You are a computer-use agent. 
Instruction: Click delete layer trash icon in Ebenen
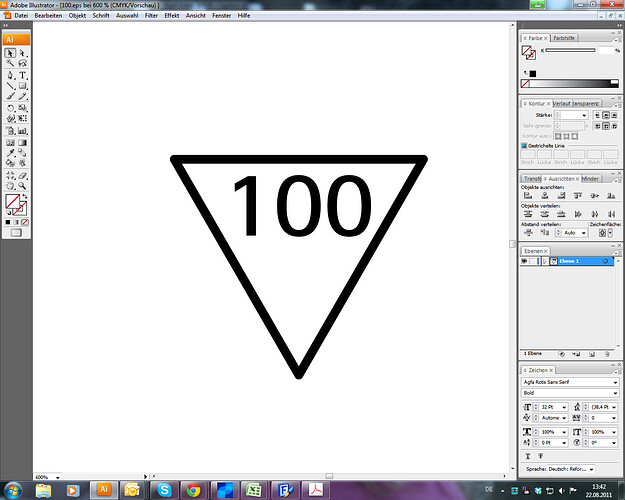(x=607, y=354)
